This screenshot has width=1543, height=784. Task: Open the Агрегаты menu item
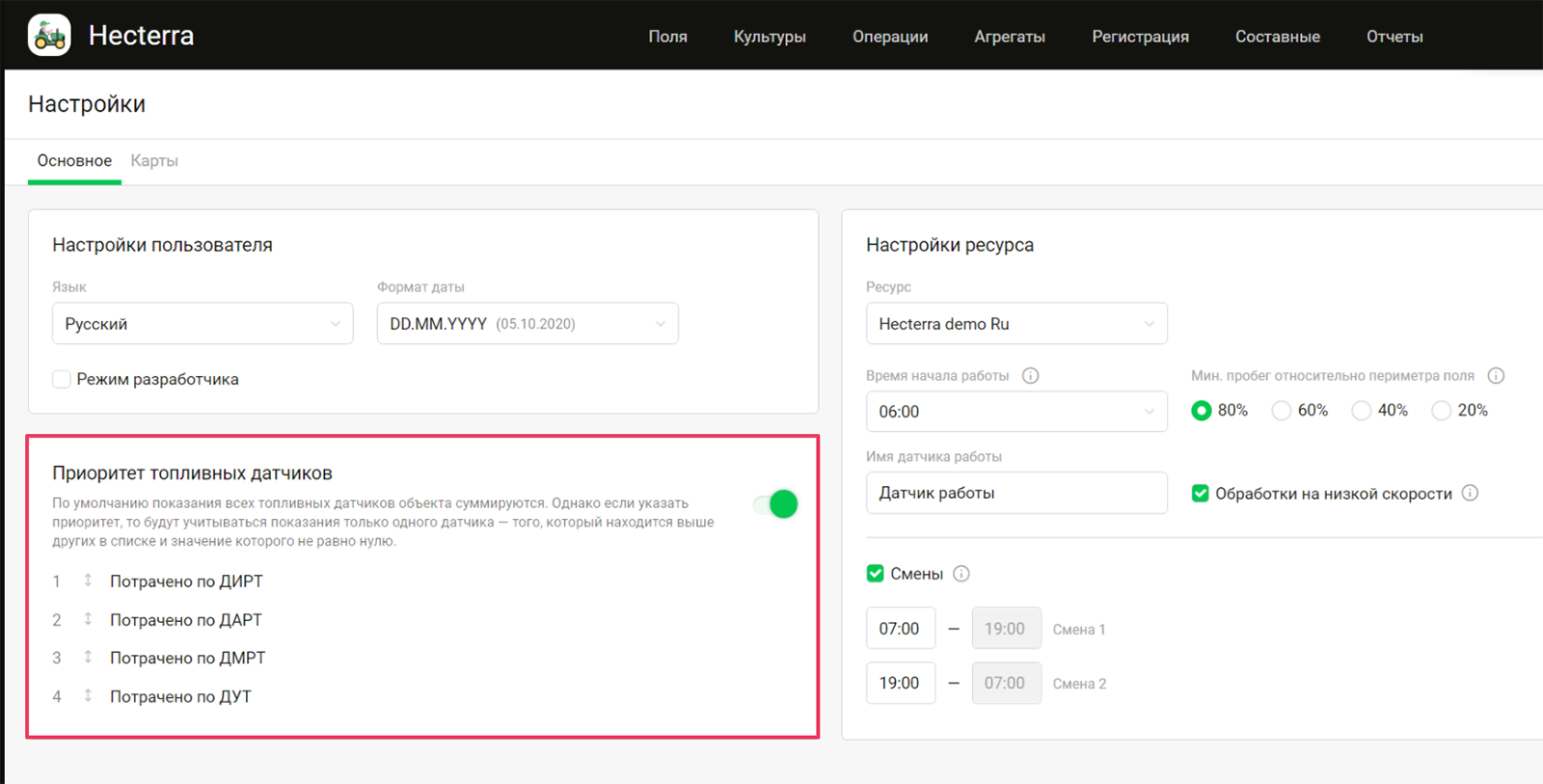pos(1010,37)
